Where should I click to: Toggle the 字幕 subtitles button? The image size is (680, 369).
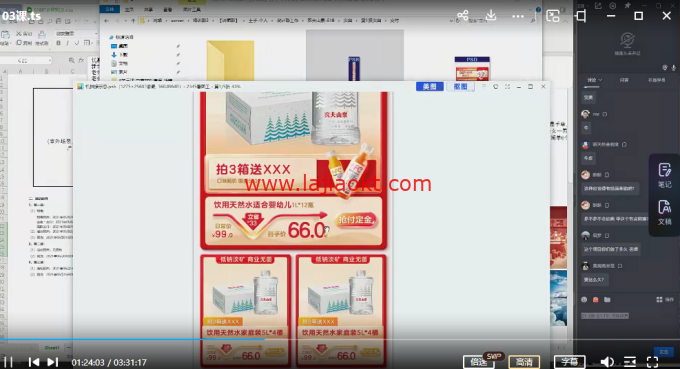pos(569,362)
